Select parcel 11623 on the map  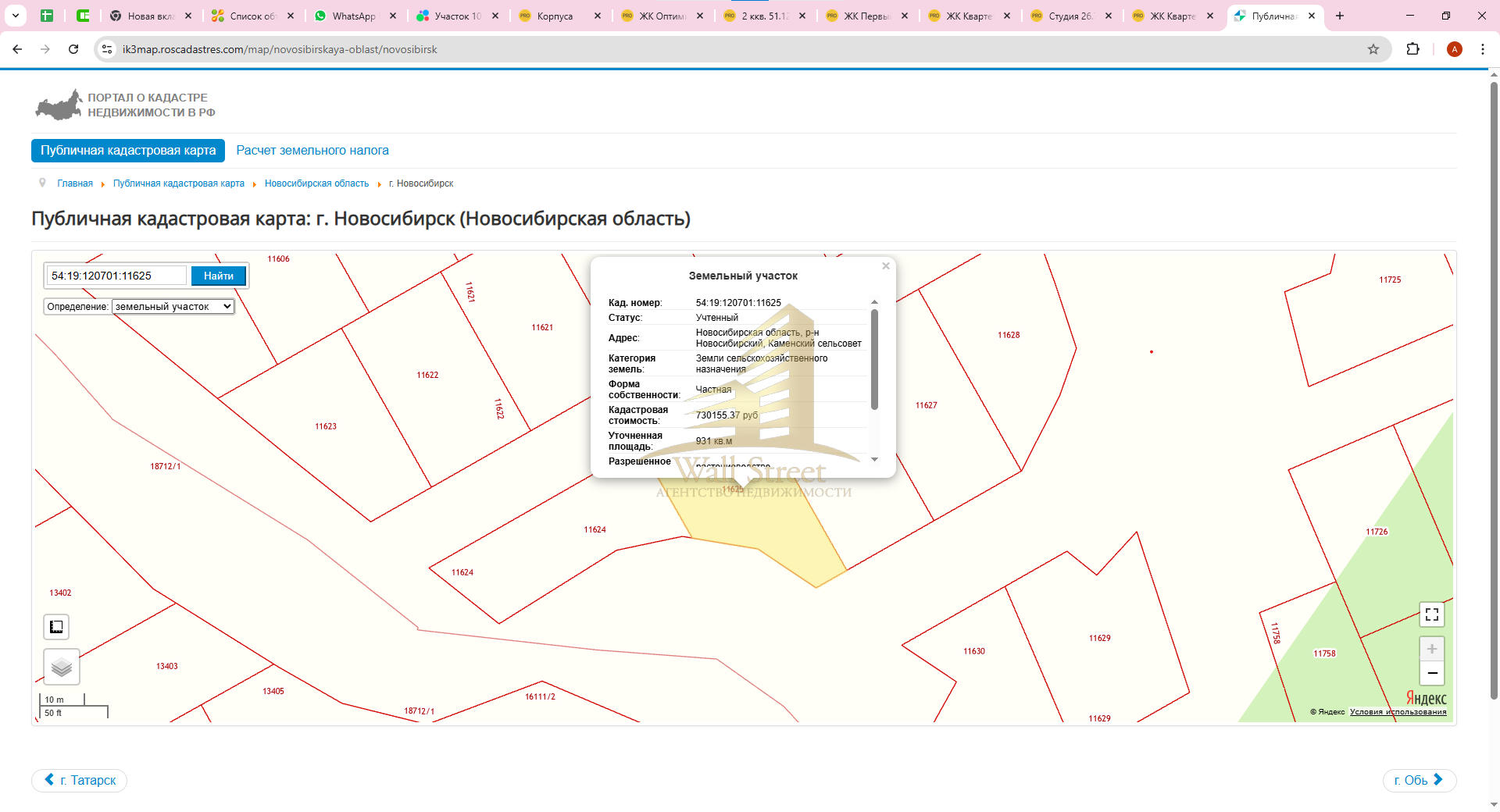(326, 426)
